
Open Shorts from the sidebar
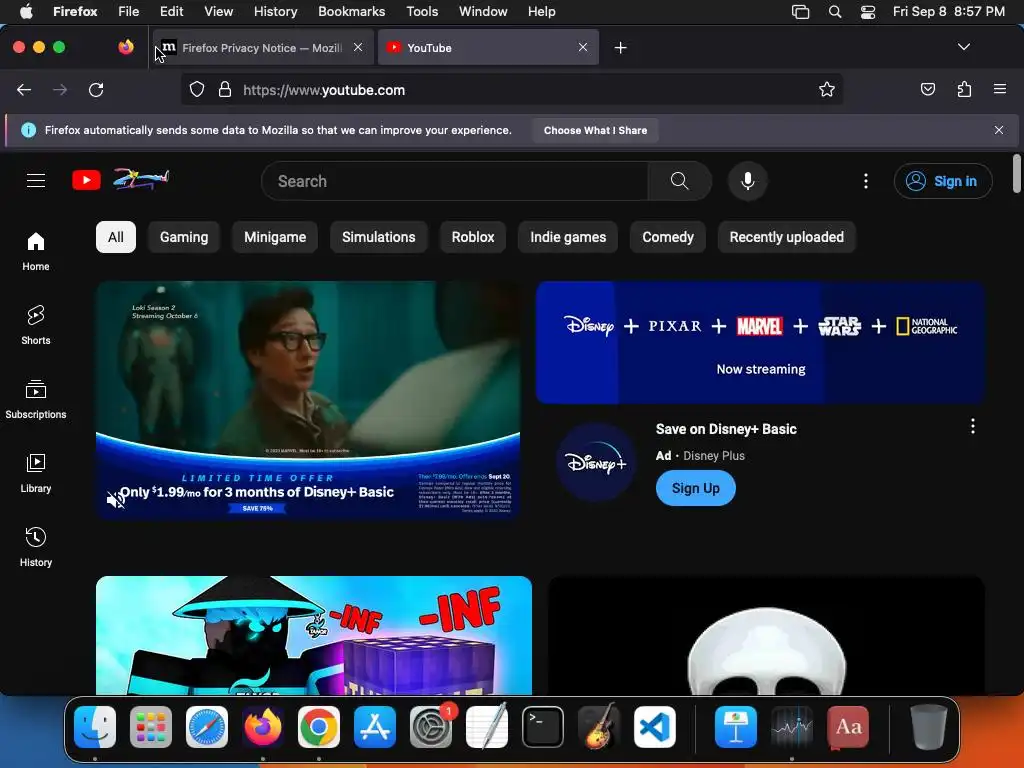[x=36, y=325]
